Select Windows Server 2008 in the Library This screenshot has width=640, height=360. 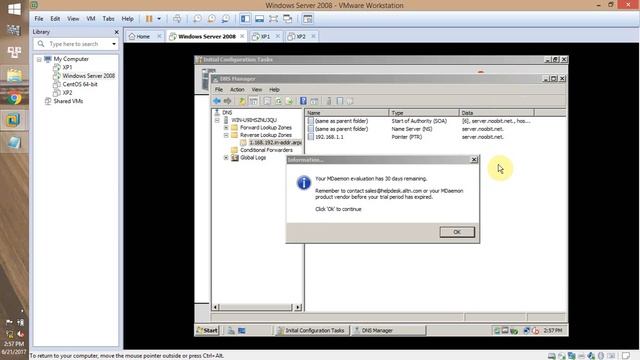coord(88,76)
